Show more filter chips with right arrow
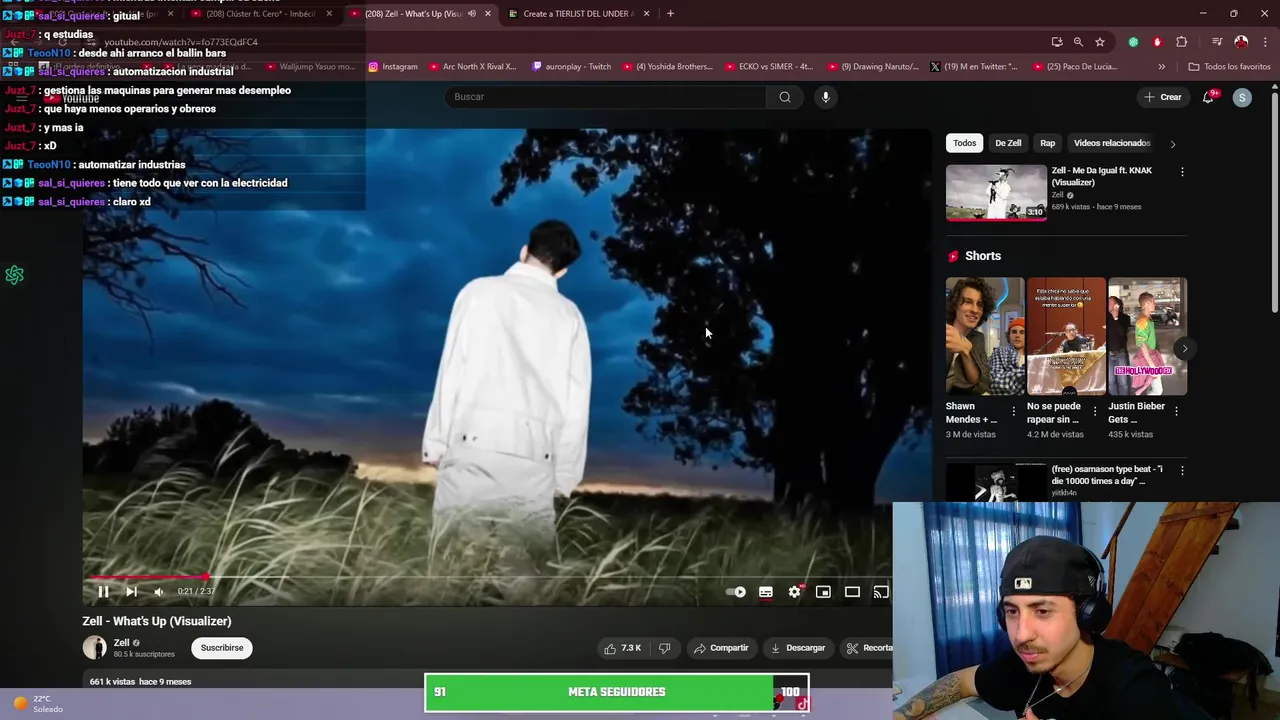 pyautogui.click(x=1173, y=144)
